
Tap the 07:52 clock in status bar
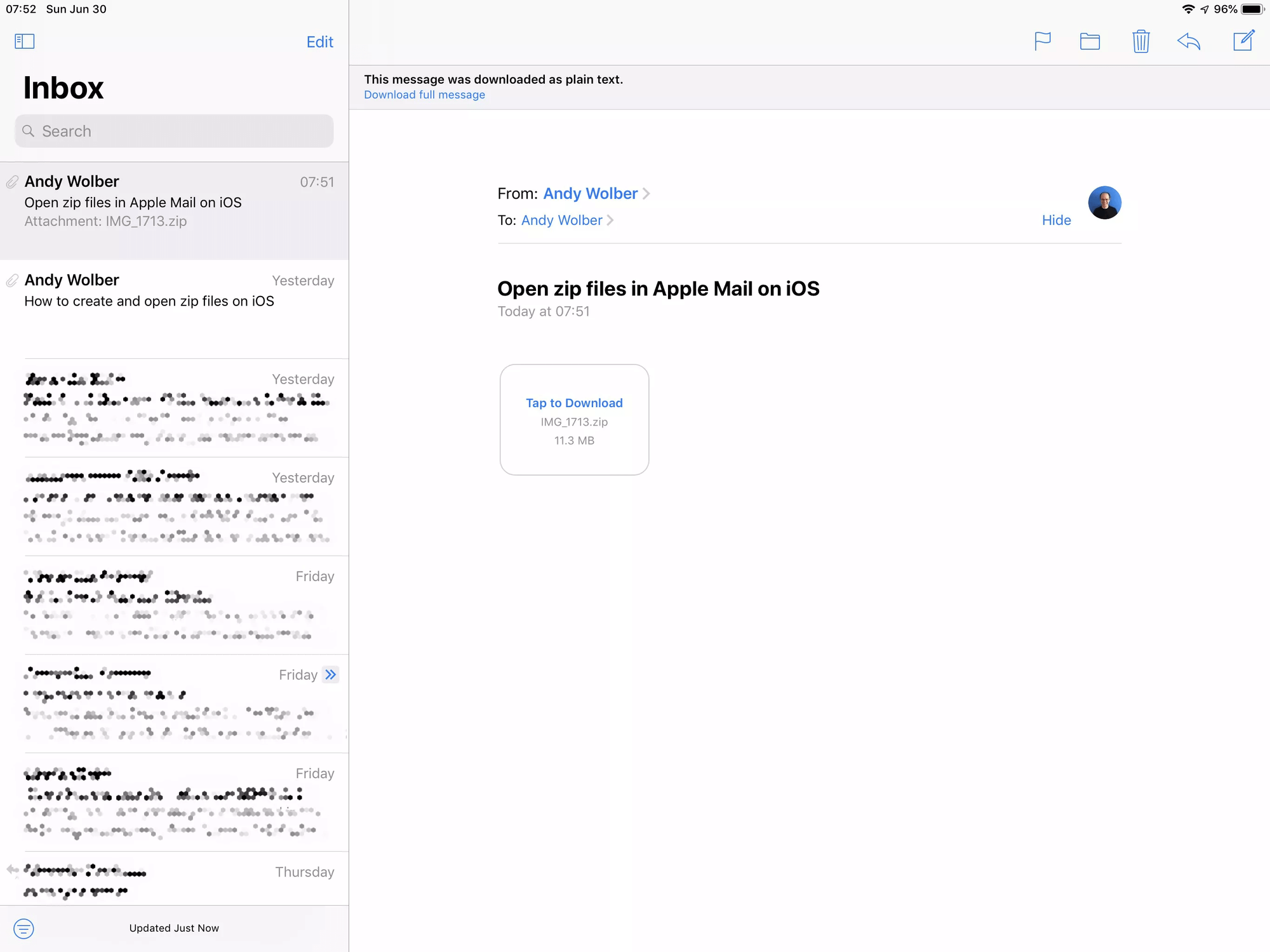tap(21, 9)
